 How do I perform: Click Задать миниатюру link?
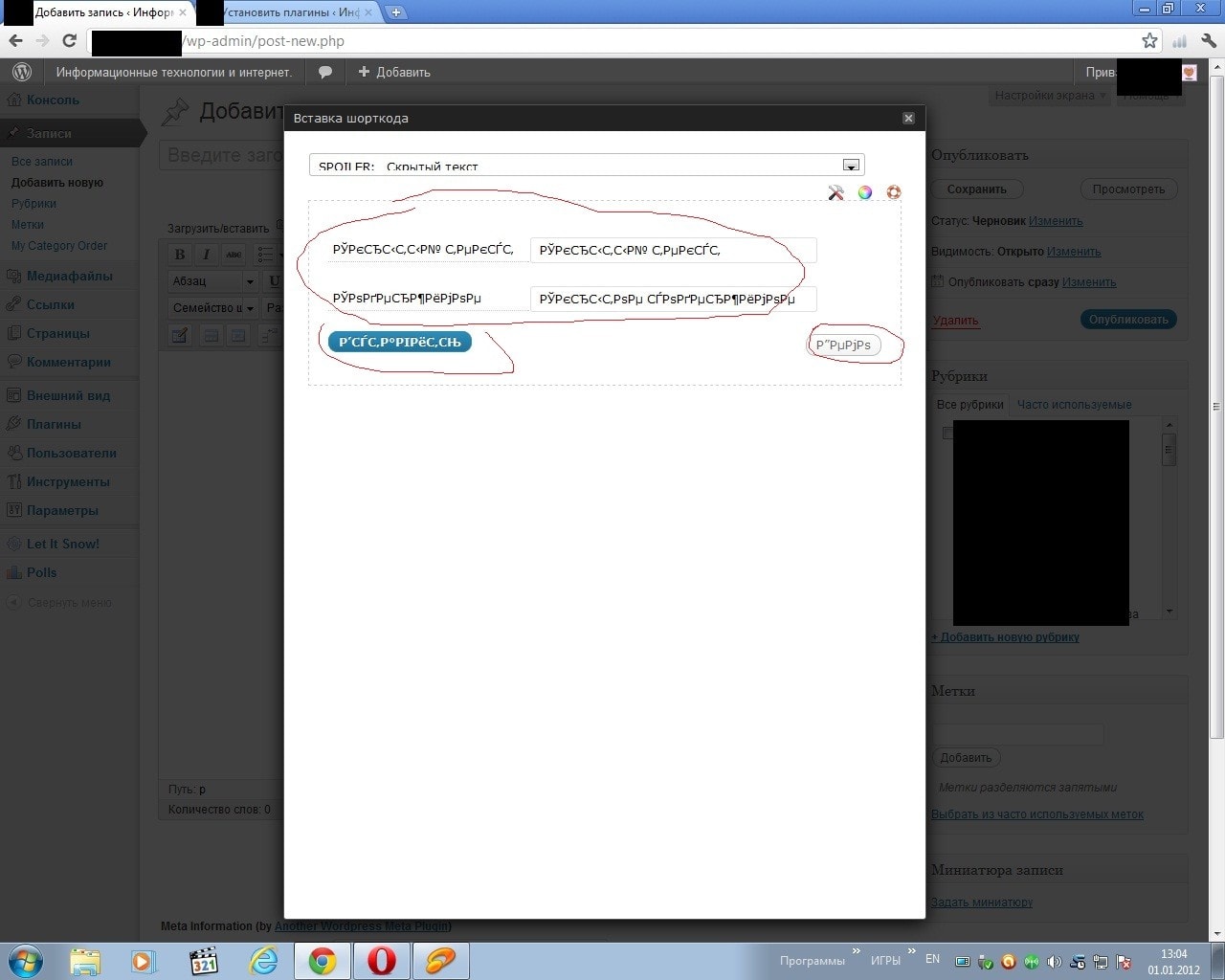[982, 902]
